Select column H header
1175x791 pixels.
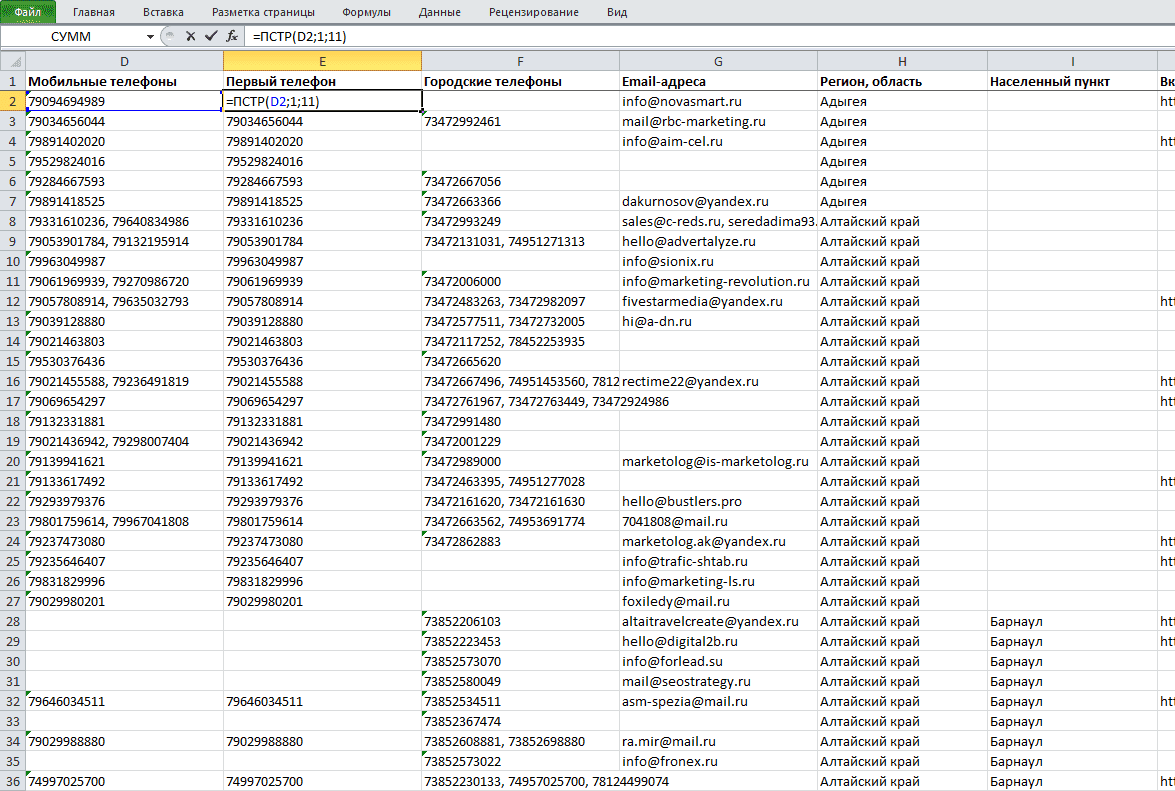(902, 61)
